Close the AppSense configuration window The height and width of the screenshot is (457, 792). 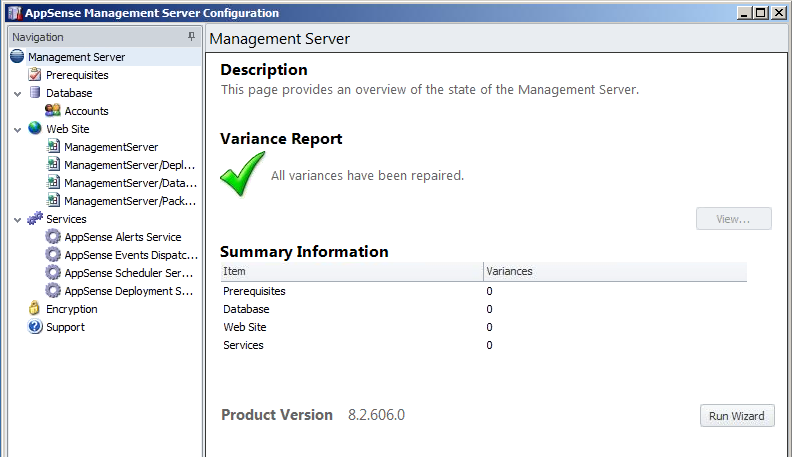point(778,13)
